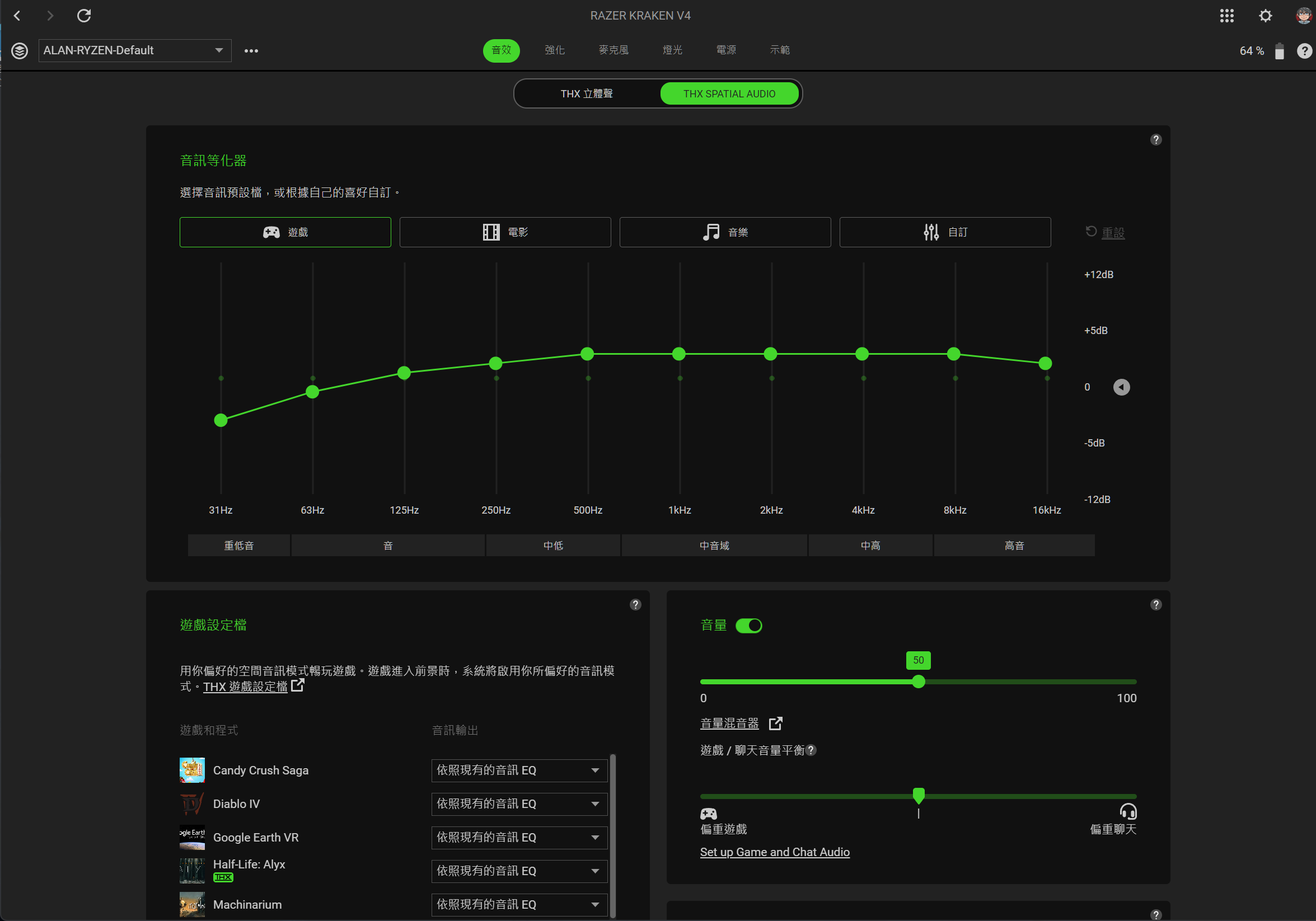Open the 音量混音器 link
1316x921 pixels.
click(729, 723)
